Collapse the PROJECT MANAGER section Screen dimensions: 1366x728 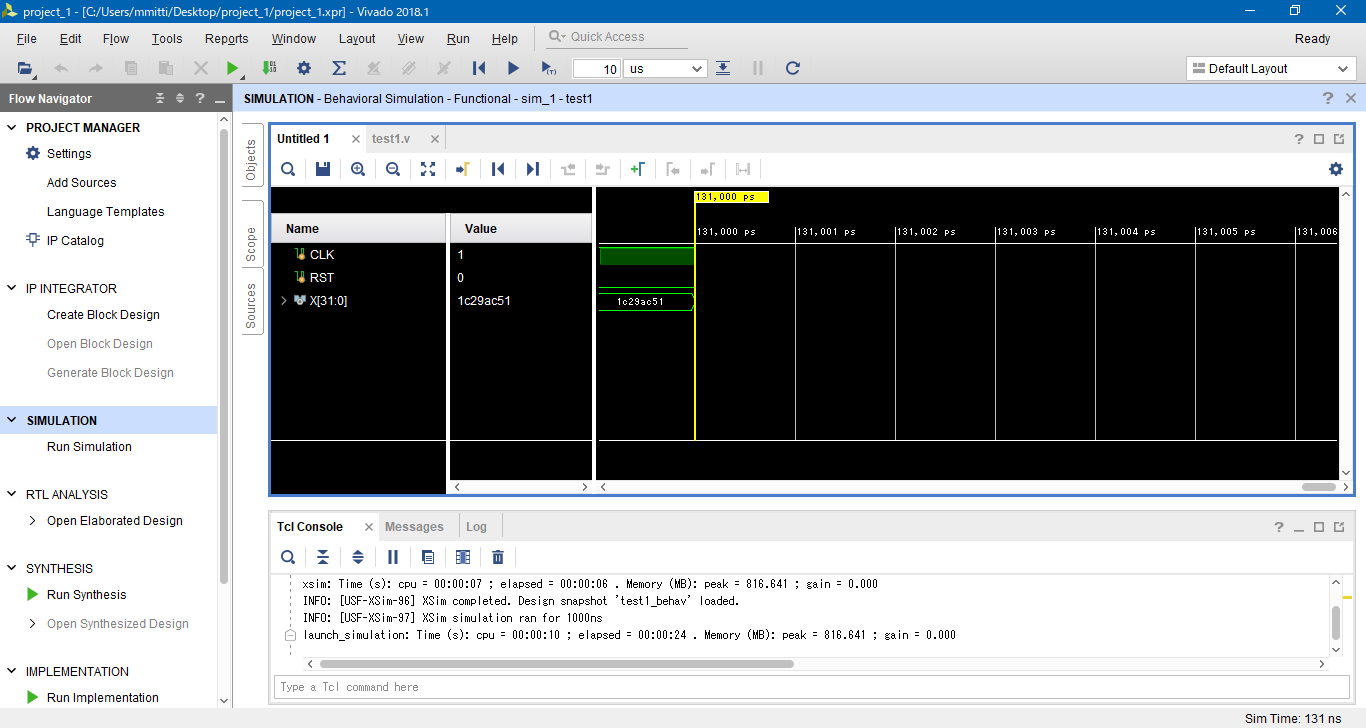click(x=11, y=127)
